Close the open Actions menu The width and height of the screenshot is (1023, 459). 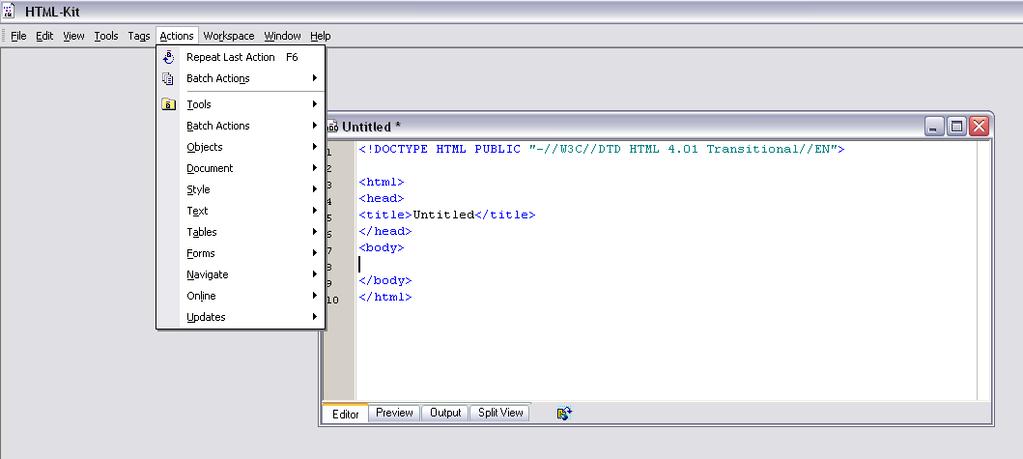tap(177, 36)
